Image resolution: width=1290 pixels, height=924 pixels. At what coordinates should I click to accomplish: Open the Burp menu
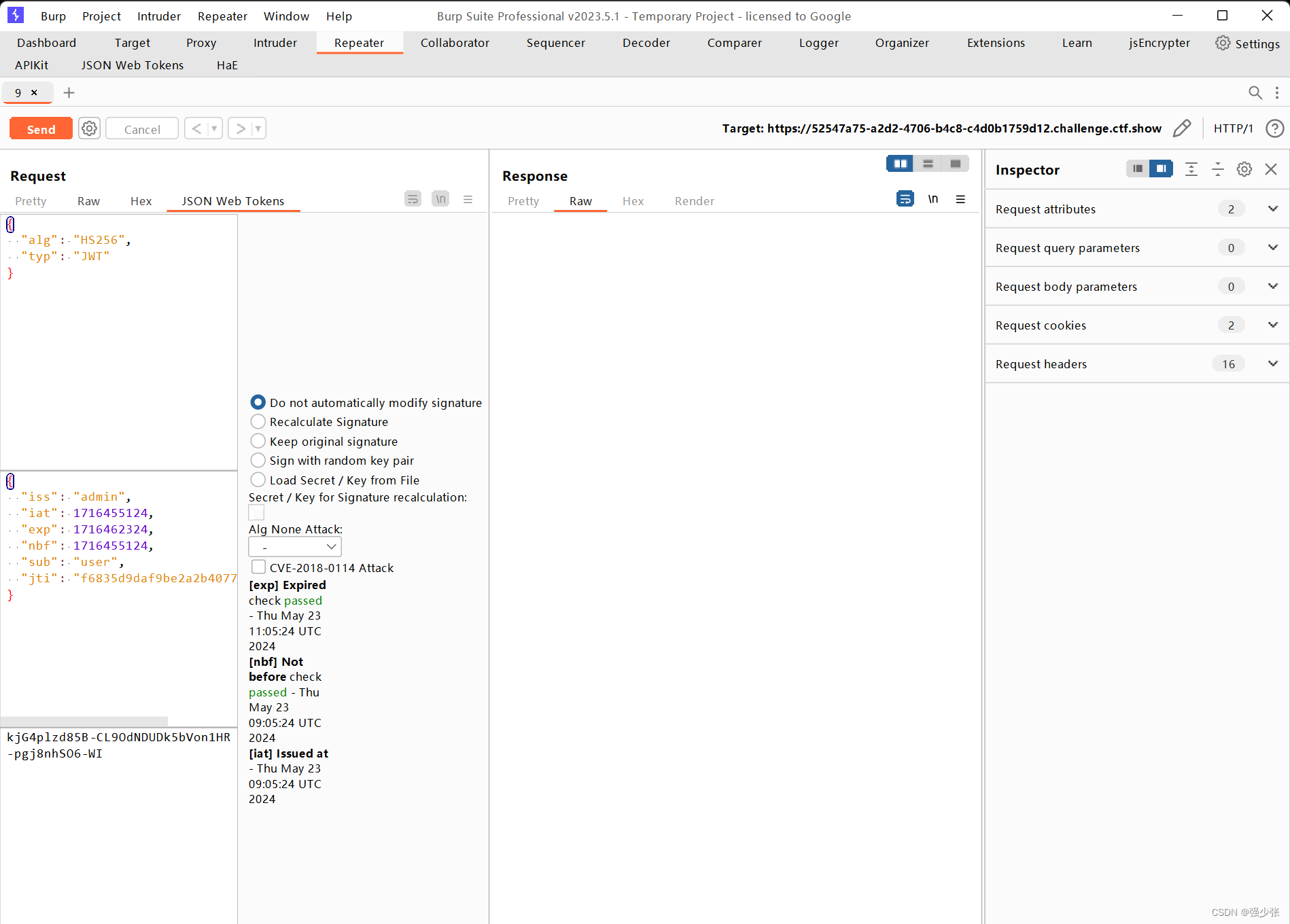53,16
